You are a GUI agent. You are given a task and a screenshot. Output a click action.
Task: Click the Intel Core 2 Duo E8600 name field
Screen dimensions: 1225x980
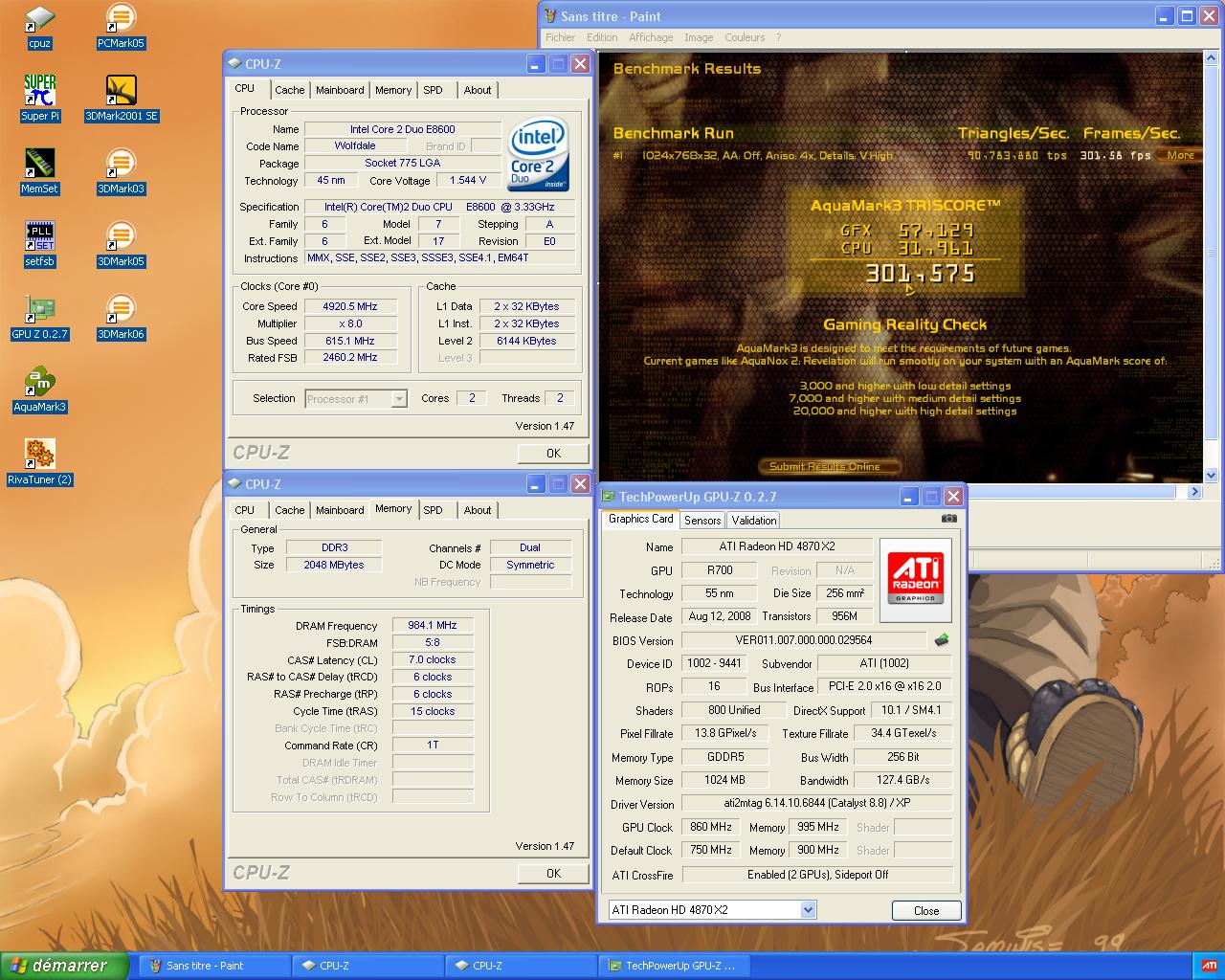[x=402, y=129]
